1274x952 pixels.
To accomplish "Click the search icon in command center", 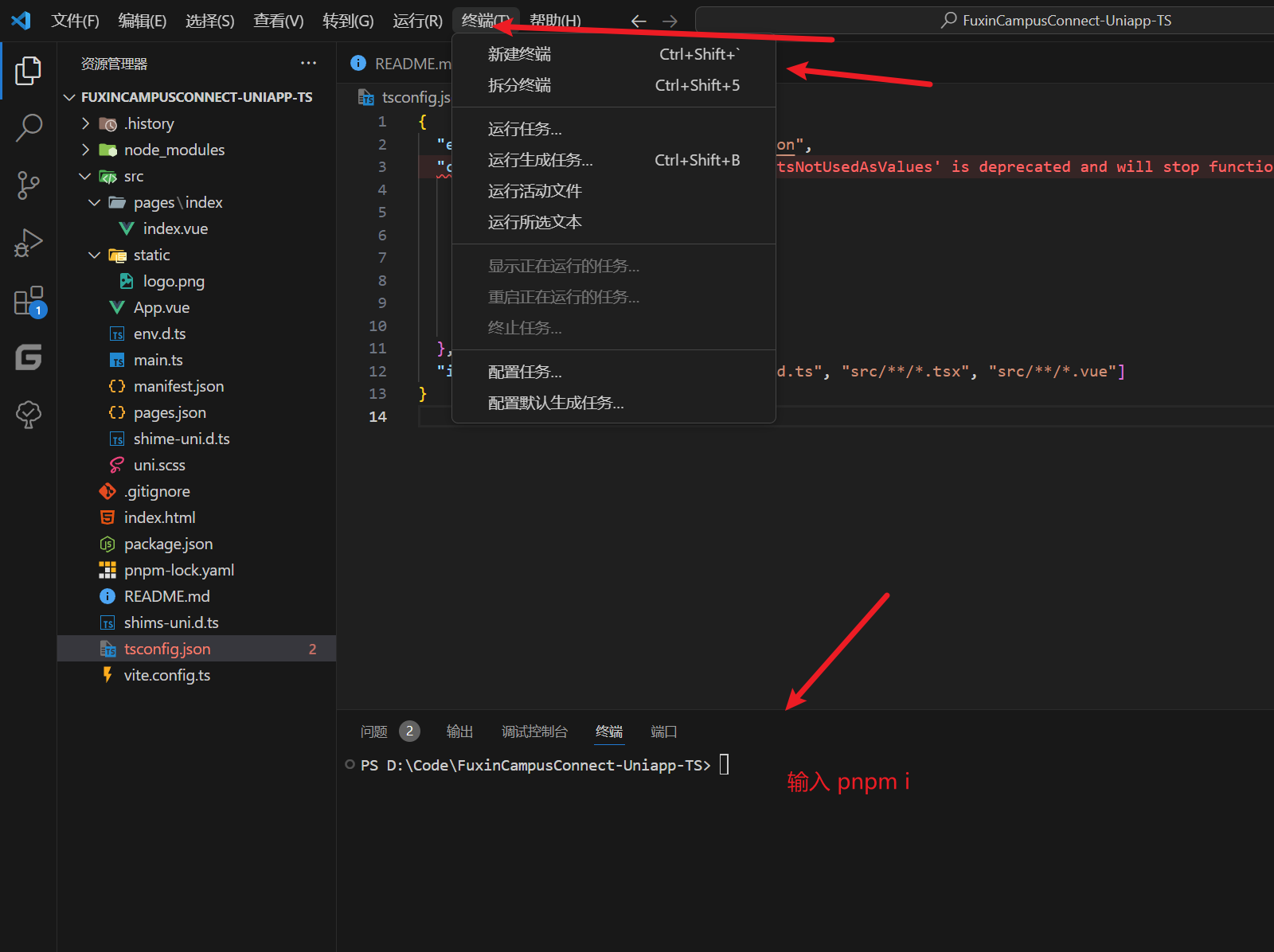I will [x=948, y=21].
